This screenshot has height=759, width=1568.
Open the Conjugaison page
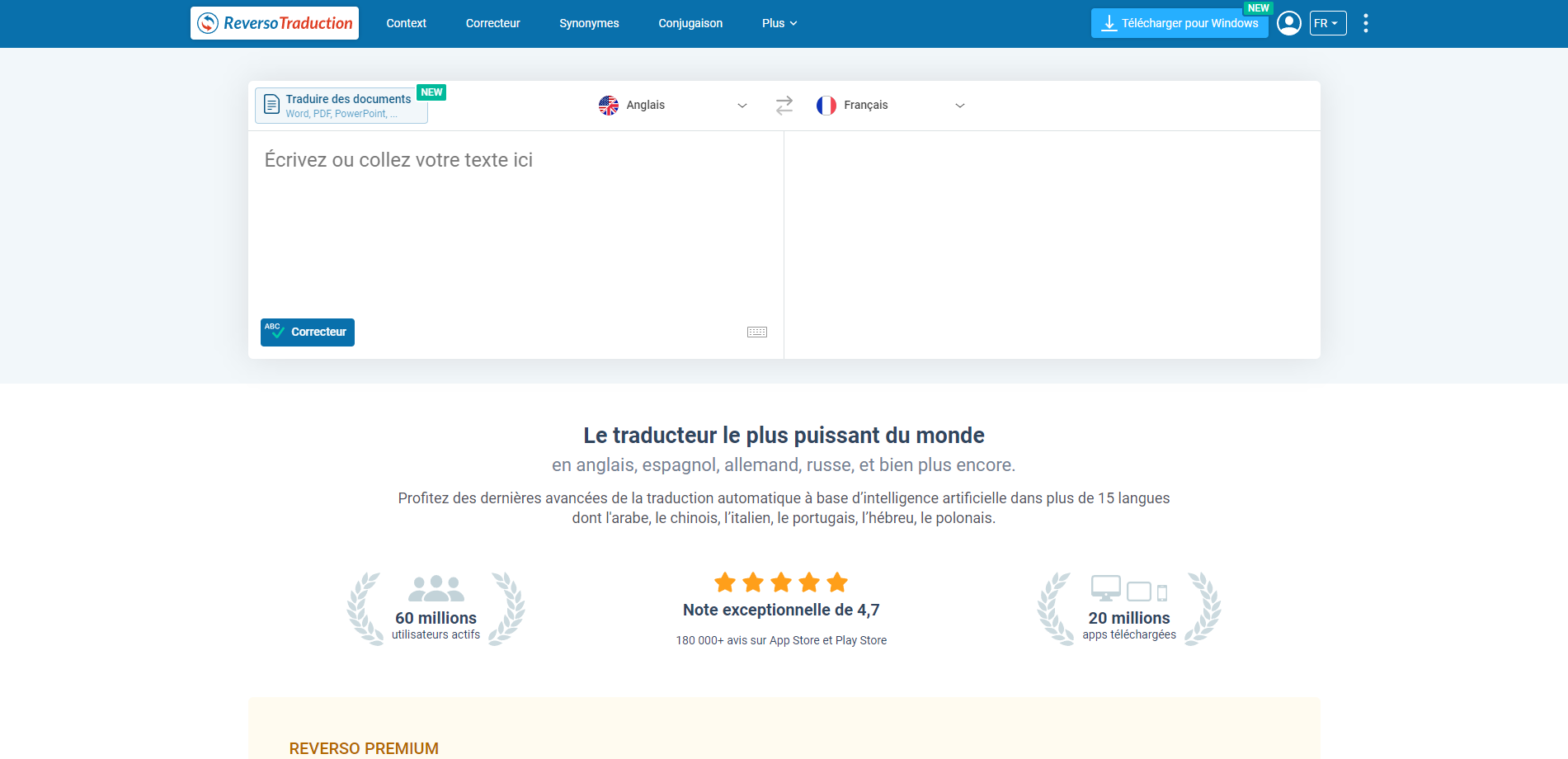(x=690, y=23)
